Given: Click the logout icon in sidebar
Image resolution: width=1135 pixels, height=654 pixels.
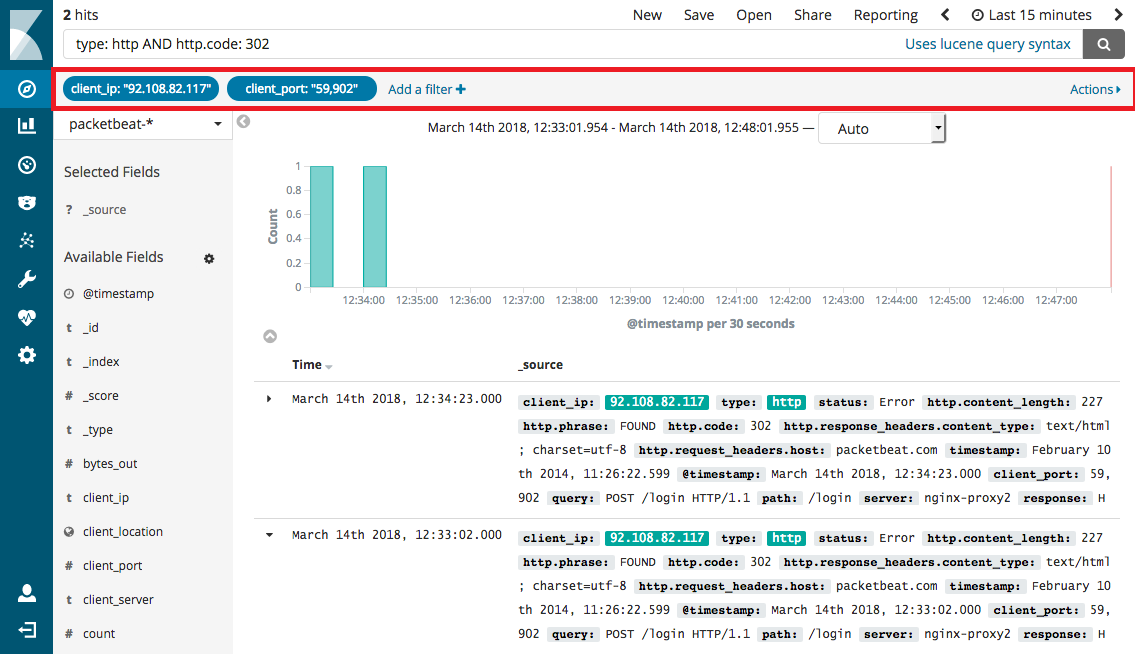Looking at the screenshot, I should (x=27, y=630).
